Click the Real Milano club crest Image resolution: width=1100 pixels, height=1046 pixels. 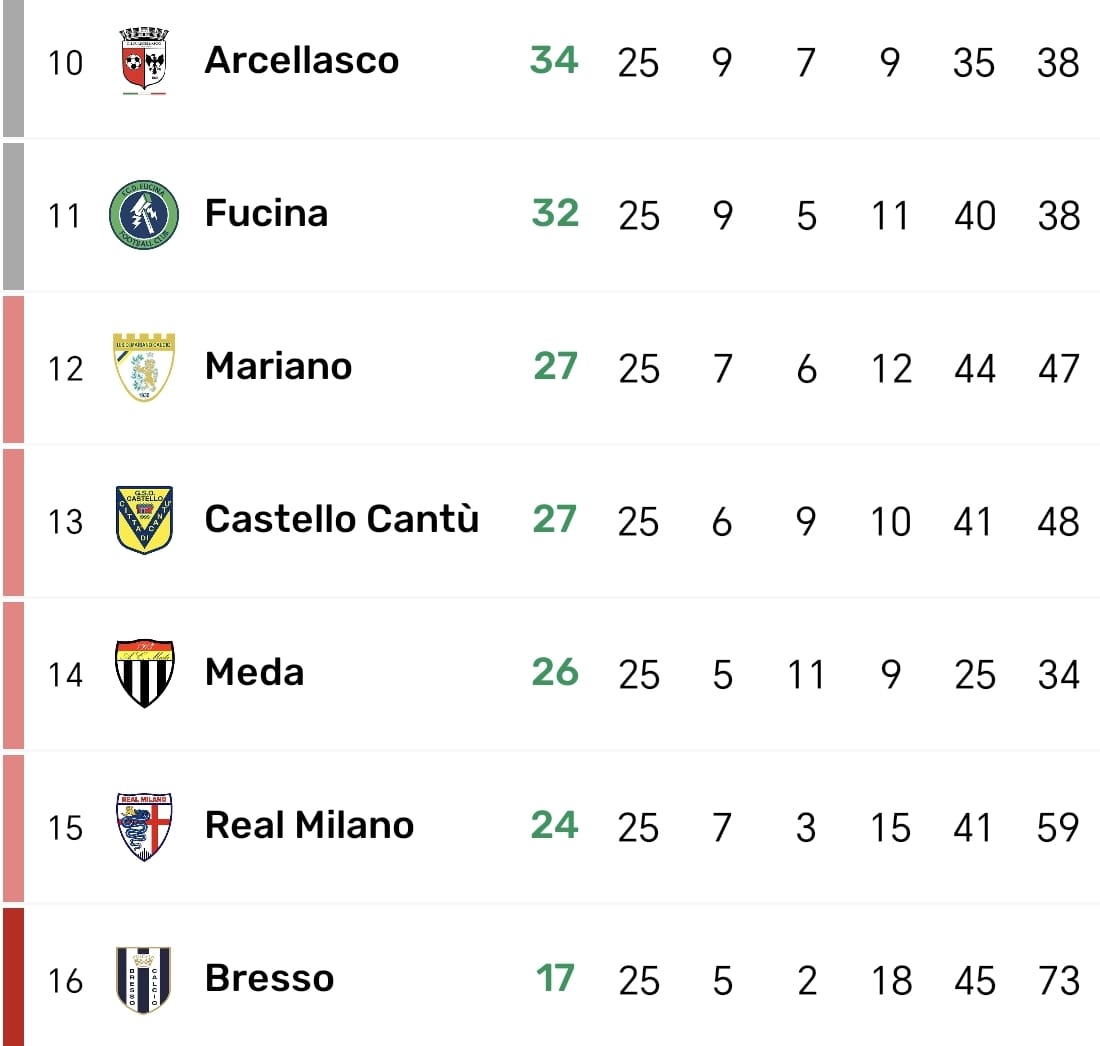click(144, 826)
